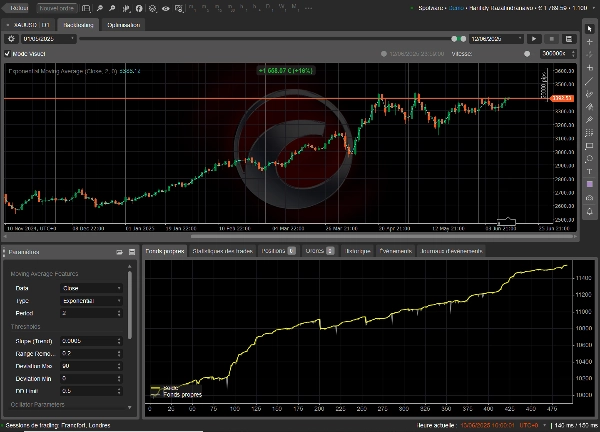600x432 pixels.
Task: Click the purple drawing color swatch
Action: 590,184
